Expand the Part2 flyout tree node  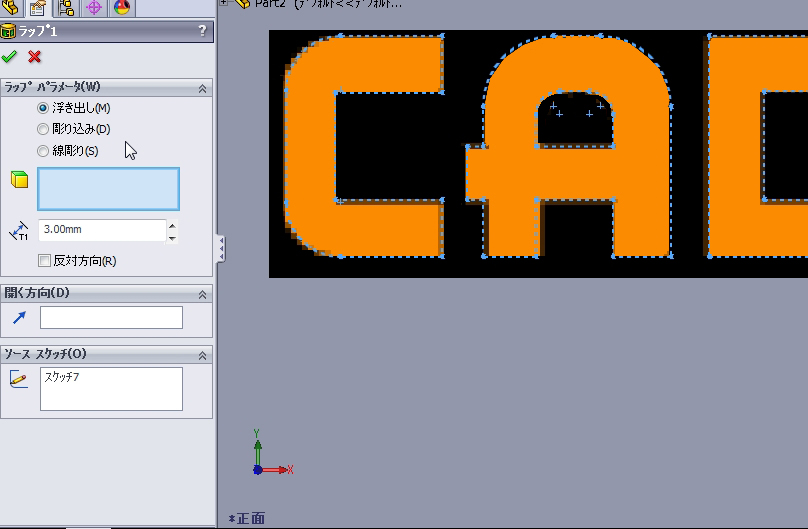pyautogui.click(x=224, y=3)
